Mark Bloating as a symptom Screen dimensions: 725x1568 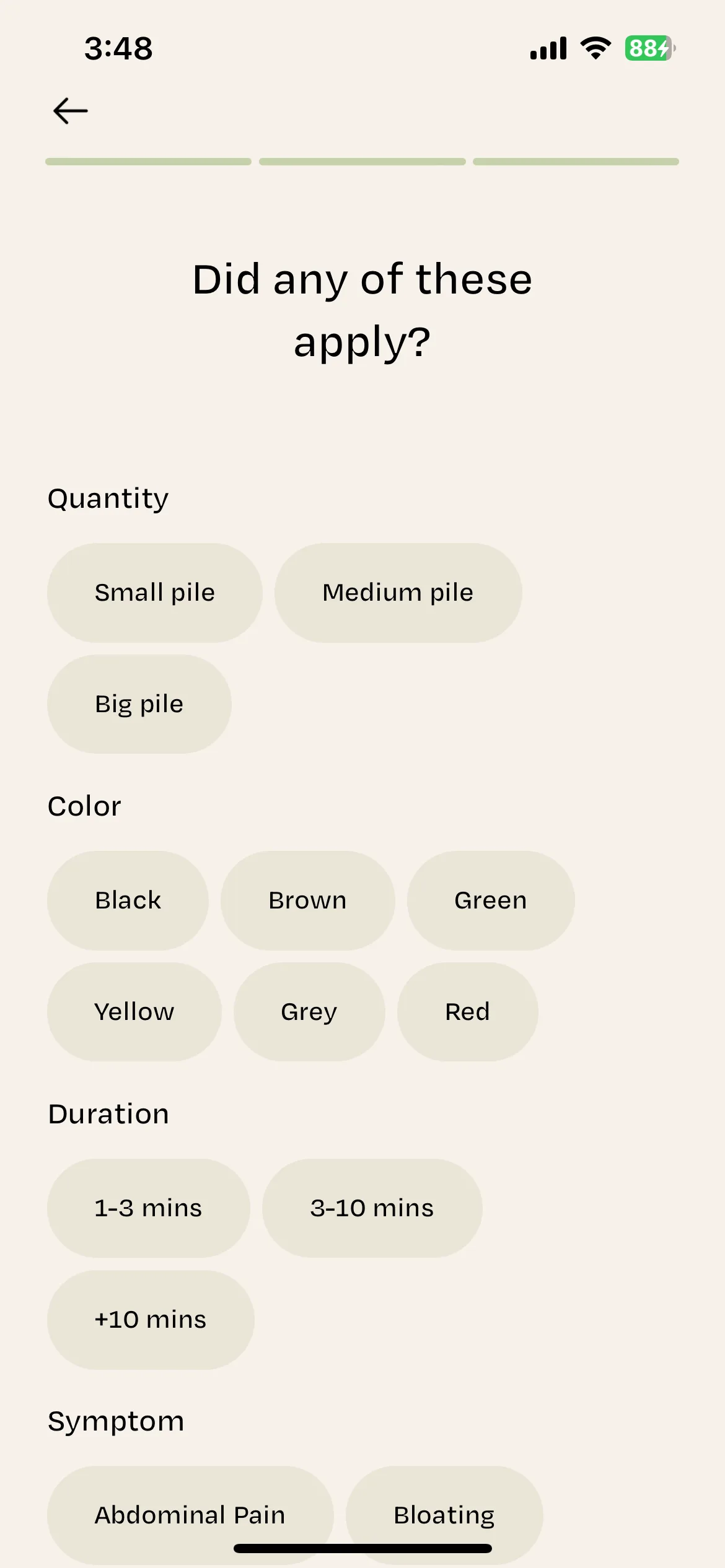(444, 1515)
